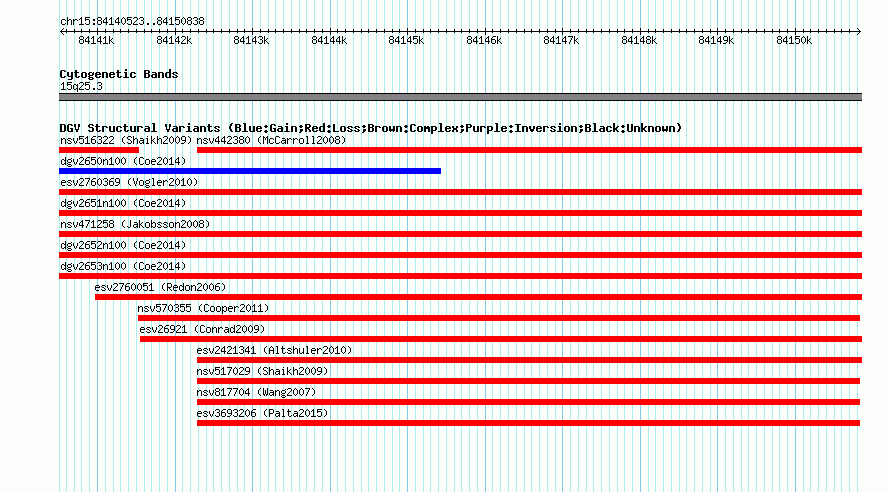
Task: Select the 84146k ruler tick label
Action: click(484, 40)
